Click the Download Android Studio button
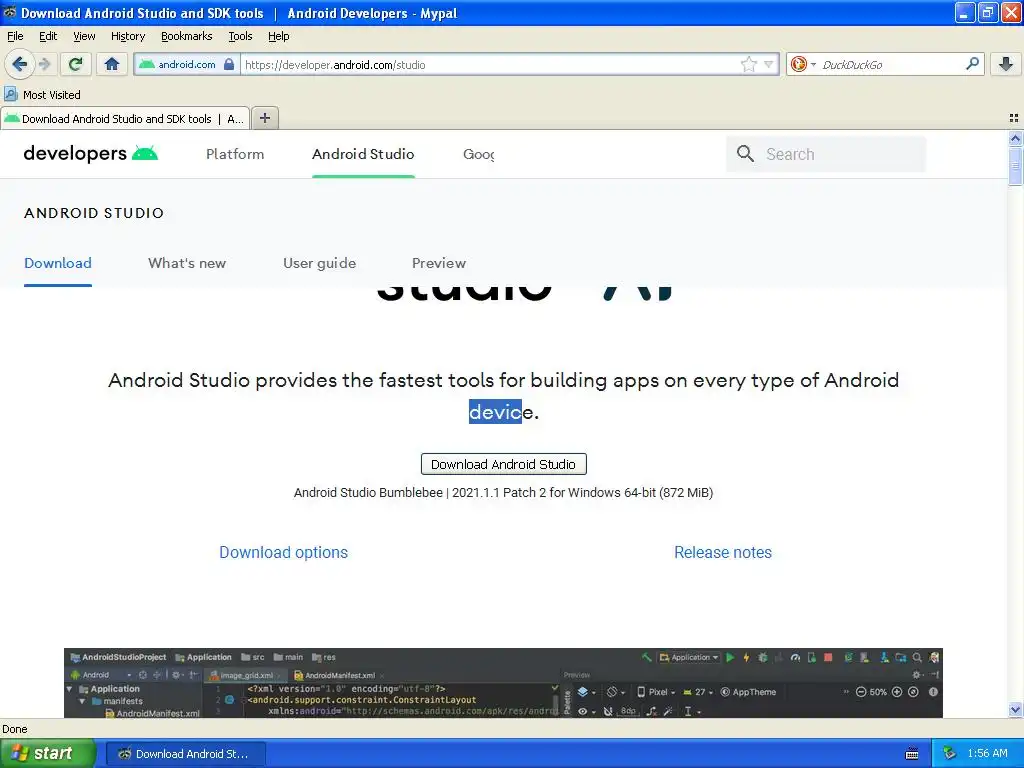Image resolution: width=1024 pixels, height=768 pixels. pos(504,464)
